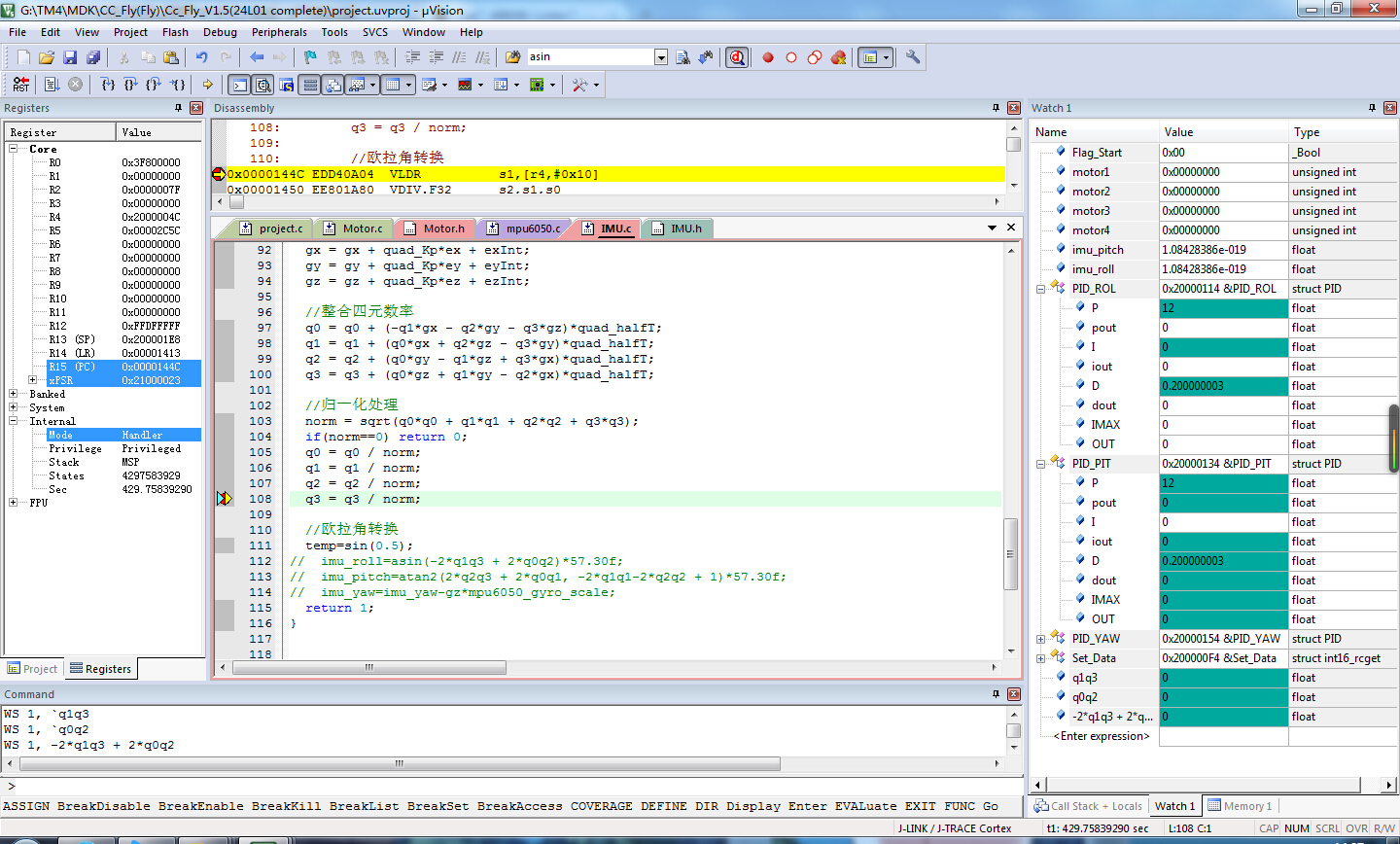Screen dimensions: 1400x844
Task: Expand the Banked registers tree node
Action: tap(13, 394)
